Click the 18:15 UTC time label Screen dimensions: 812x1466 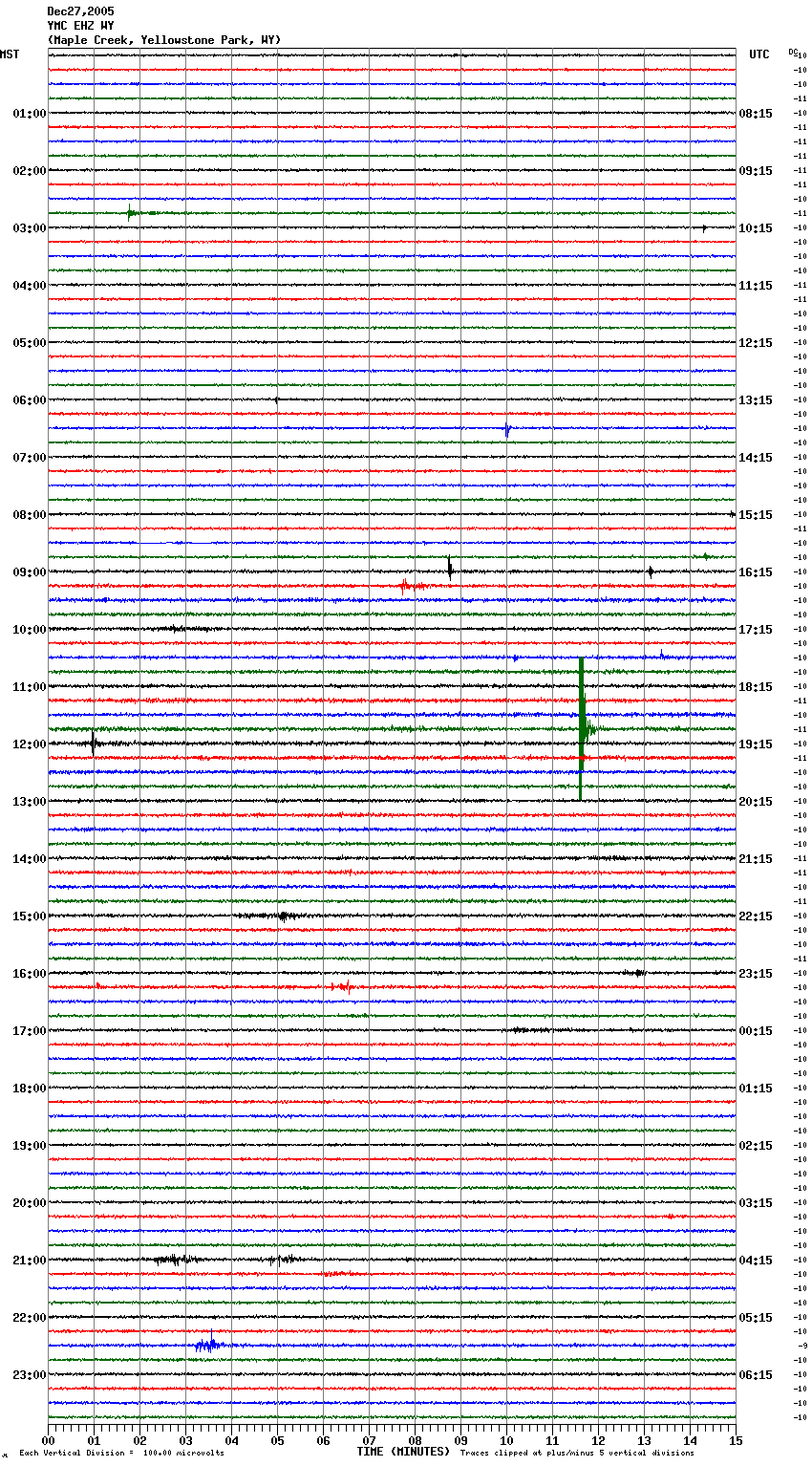[756, 687]
